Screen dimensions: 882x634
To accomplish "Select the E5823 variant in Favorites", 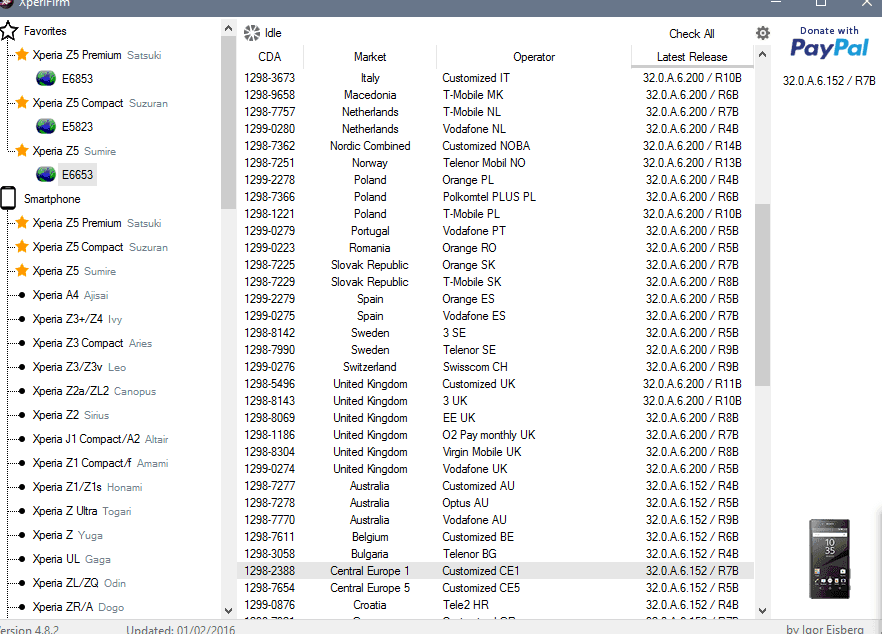I will point(77,127).
